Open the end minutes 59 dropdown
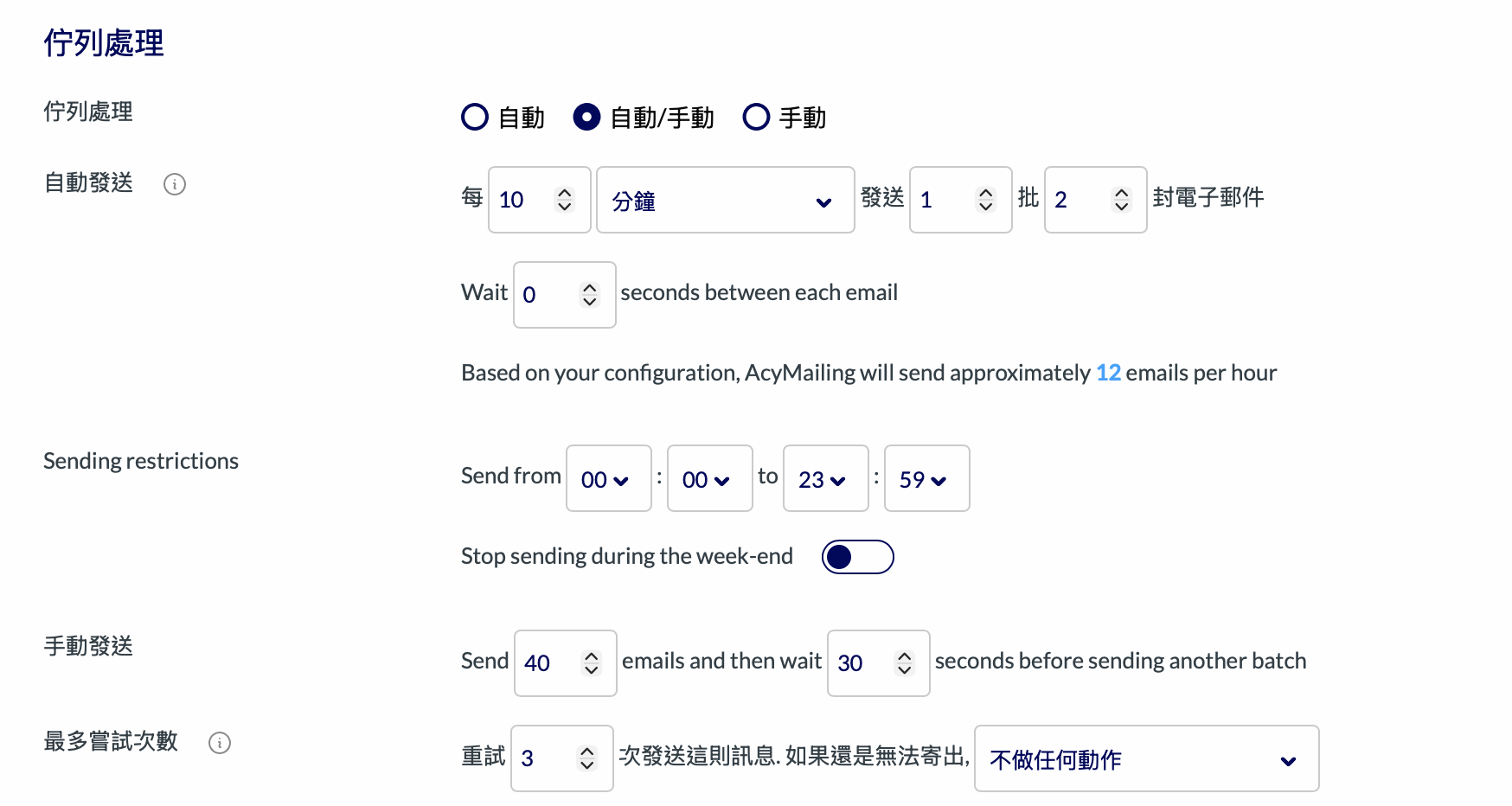1512x806 pixels. (926, 479)
